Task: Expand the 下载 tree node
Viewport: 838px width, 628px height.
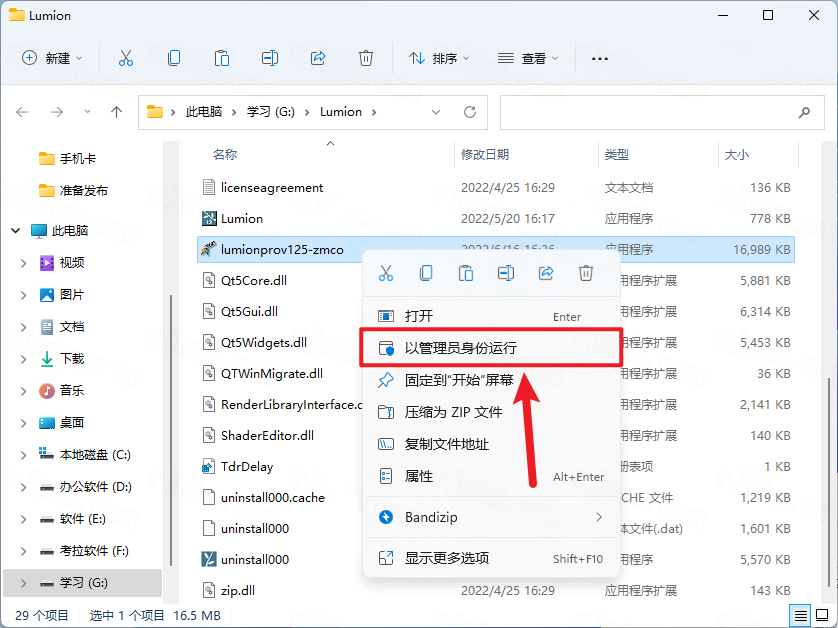Action: pyautogui.click(x=23, y=359)
